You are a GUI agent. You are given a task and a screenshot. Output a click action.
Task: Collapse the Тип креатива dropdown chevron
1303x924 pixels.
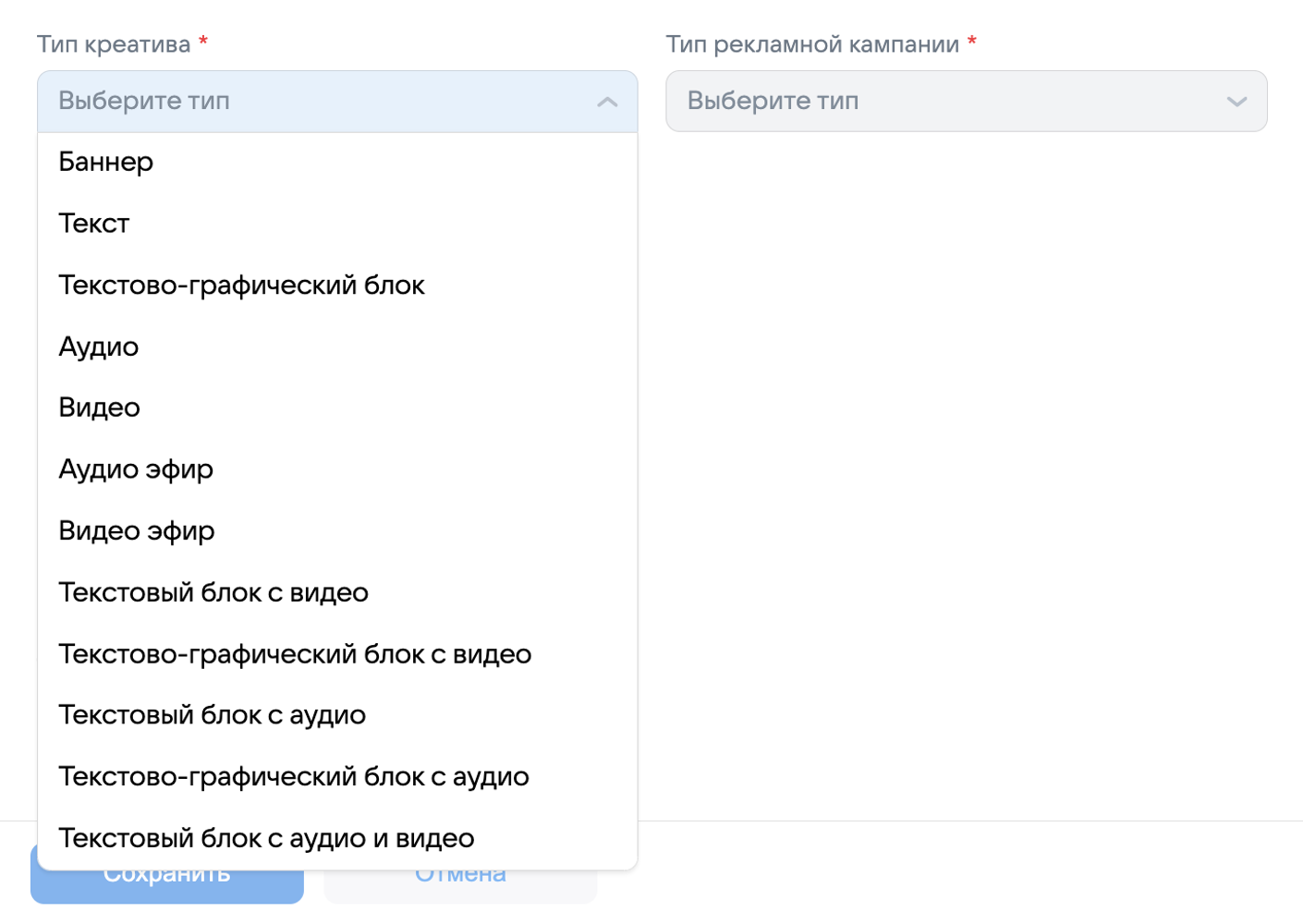tap(607, 102)
